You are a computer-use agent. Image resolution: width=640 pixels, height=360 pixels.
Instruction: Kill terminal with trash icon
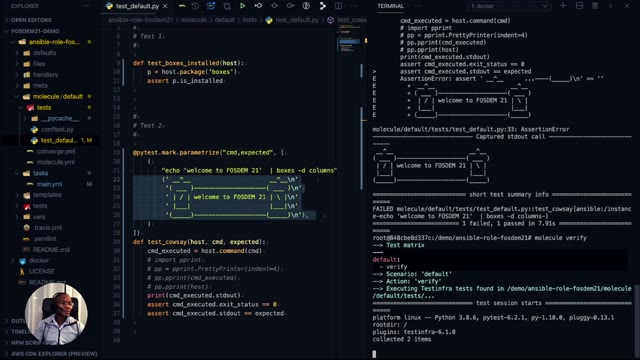595,6
